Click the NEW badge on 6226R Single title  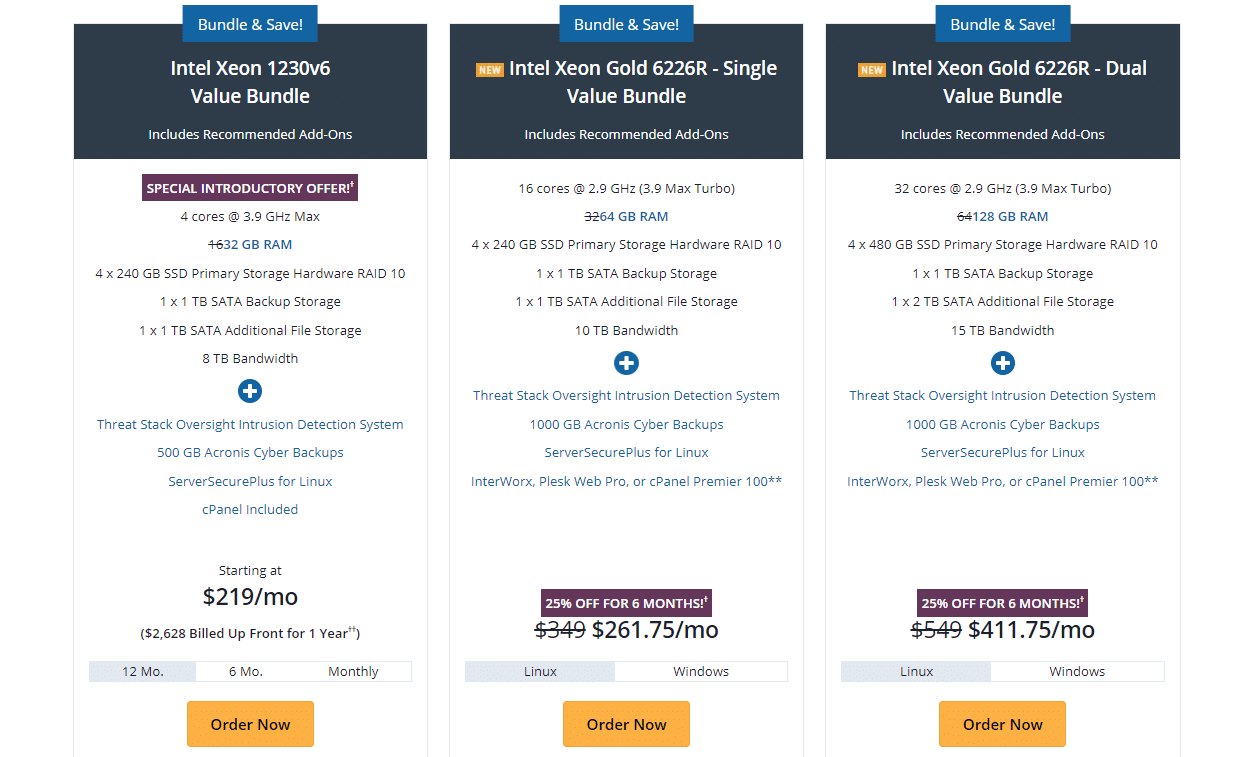pyautogui.click(x=489, y=70)
